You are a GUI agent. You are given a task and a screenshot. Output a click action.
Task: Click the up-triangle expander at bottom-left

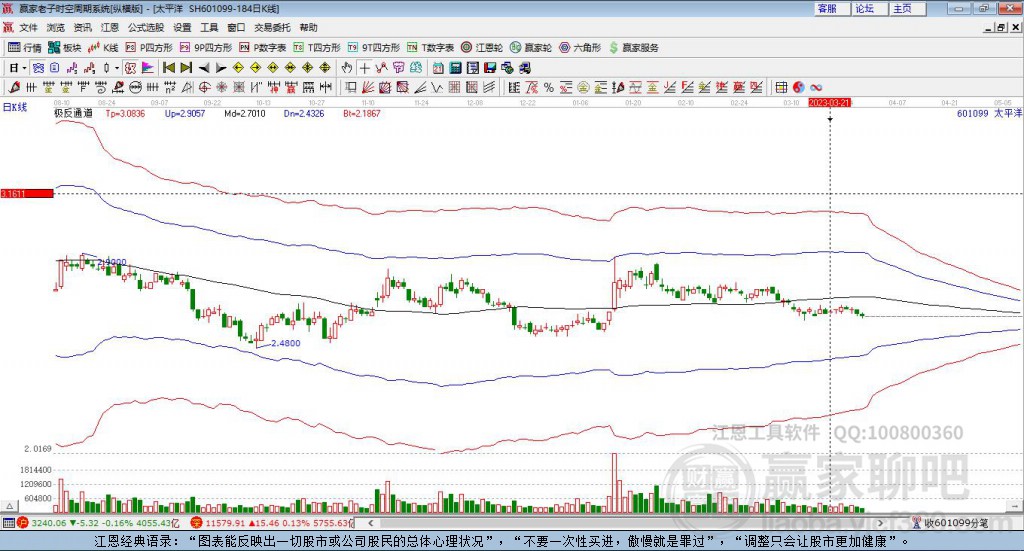click(9, 506)
